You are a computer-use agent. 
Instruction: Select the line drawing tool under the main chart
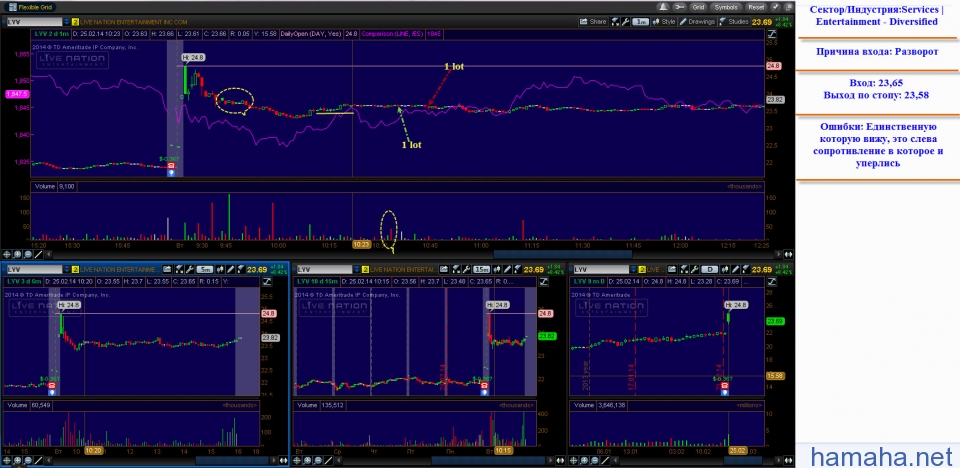pos(38,254)
